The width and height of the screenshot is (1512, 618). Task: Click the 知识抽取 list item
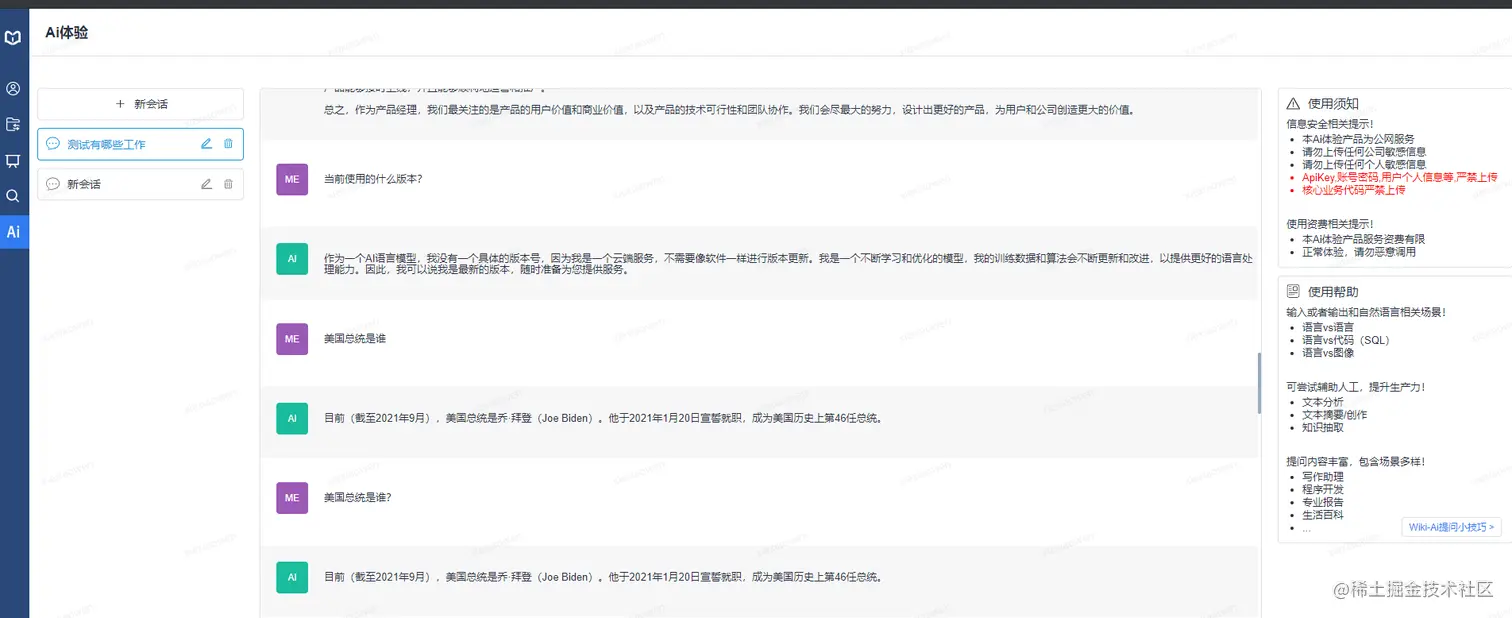[x=1323, y=427]
